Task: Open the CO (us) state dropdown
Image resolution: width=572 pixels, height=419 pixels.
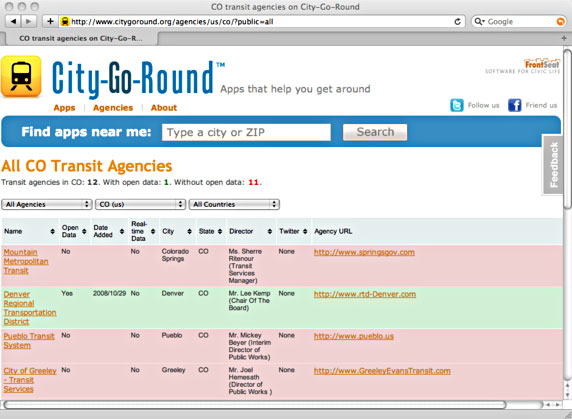Action: click(140, 204)
